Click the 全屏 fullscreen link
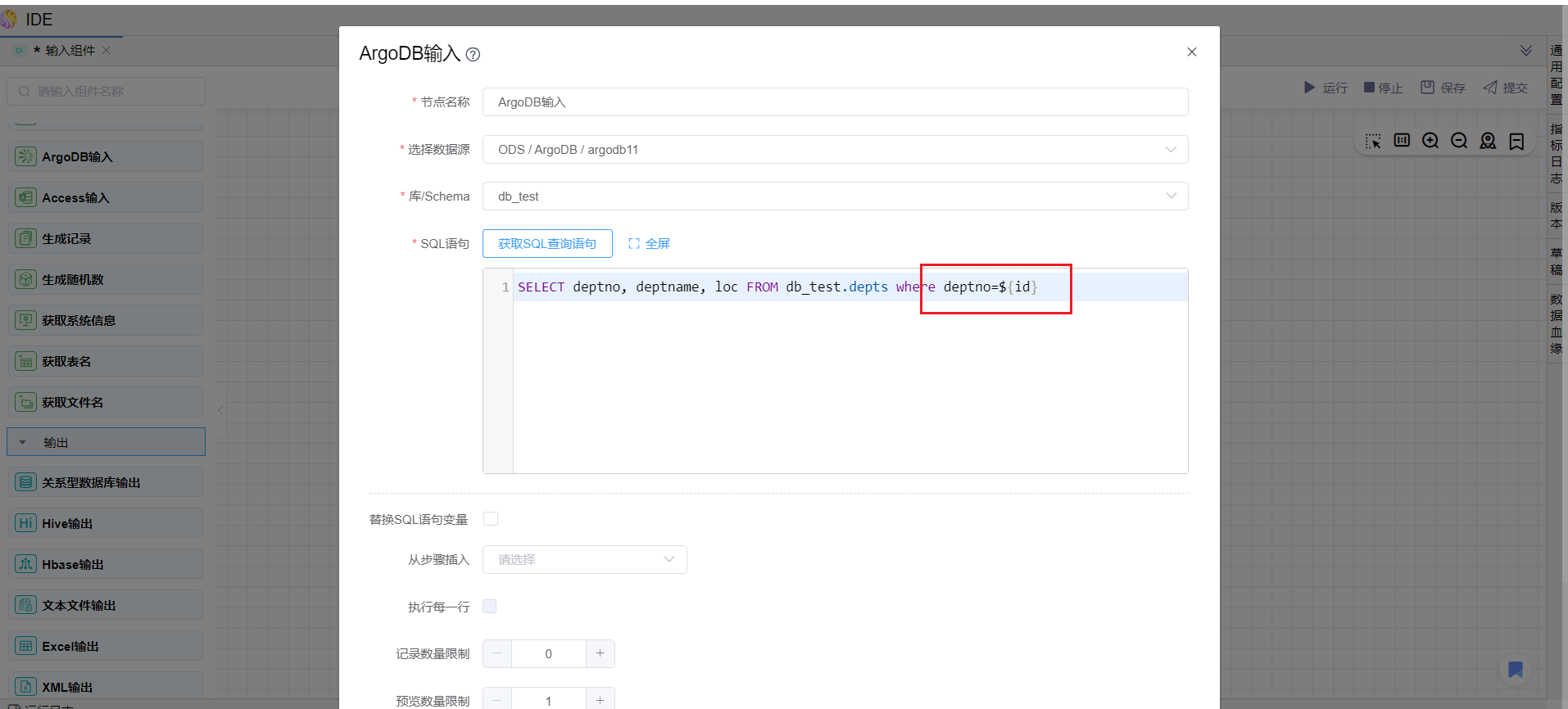Viewport: 1568px width, 709px height. click(649, 244)
